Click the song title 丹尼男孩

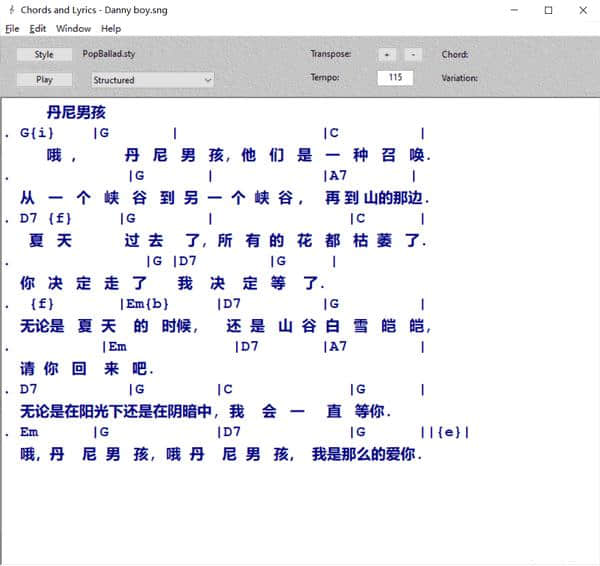pyautogui.click(x=76, y=112)
